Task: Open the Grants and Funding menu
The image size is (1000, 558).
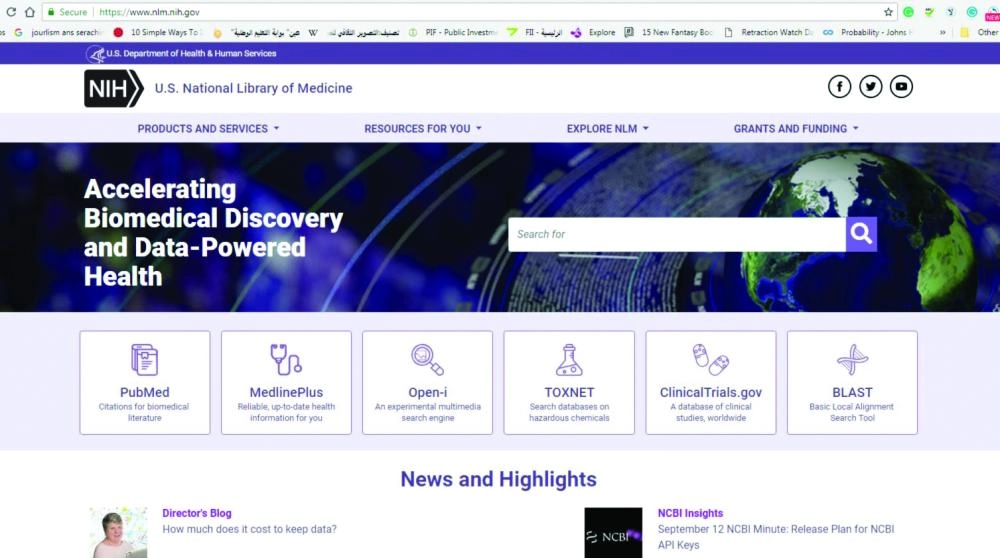Action: [795, 128]
